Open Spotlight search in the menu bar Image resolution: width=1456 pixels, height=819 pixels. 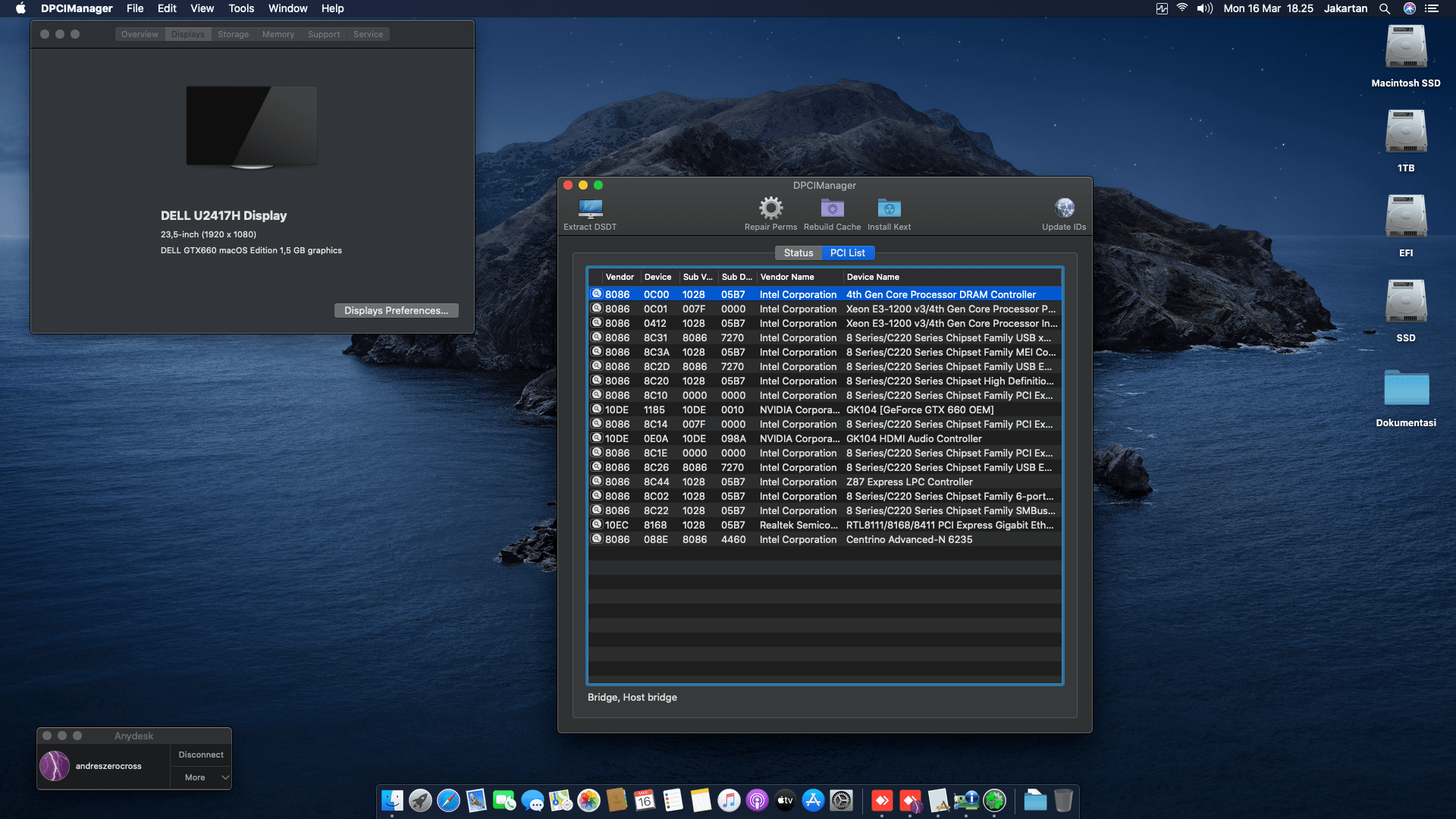click(1384, 8)
